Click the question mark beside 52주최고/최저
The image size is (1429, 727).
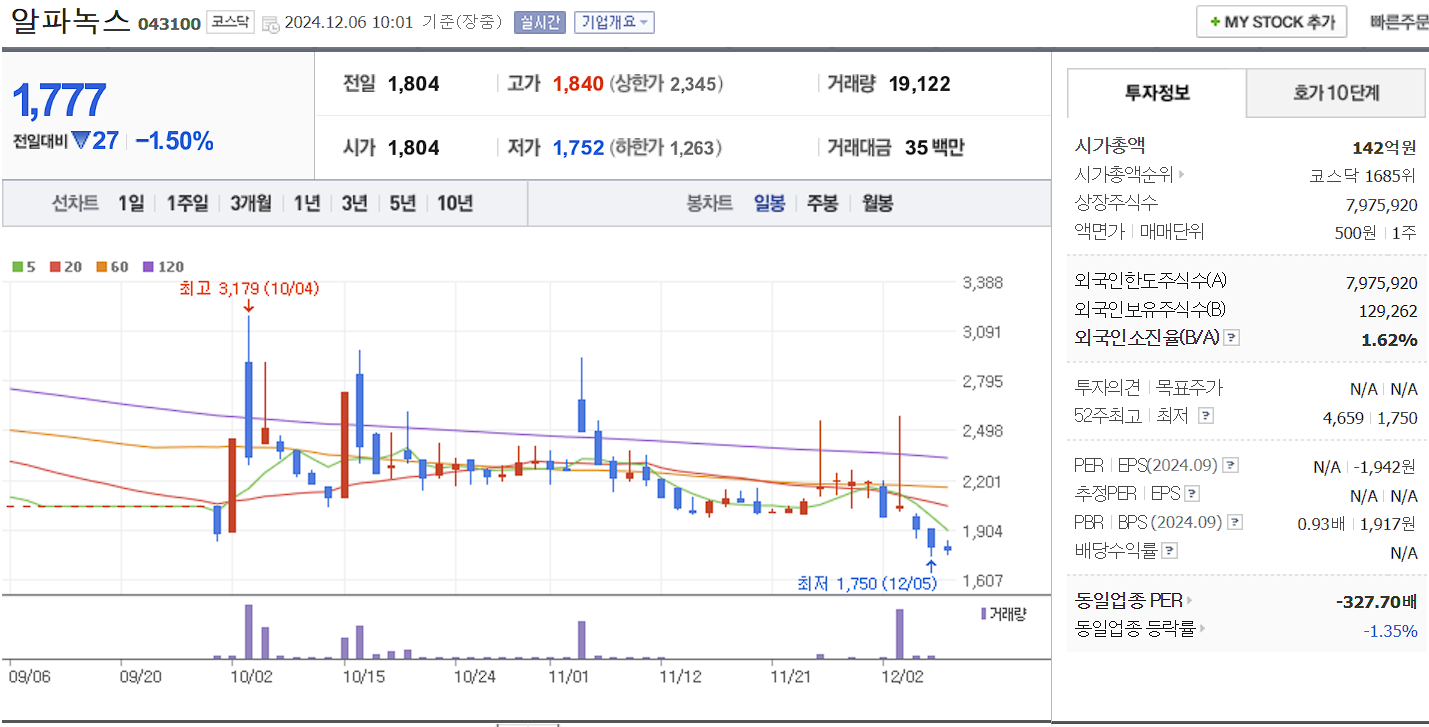pos(1206,417)
